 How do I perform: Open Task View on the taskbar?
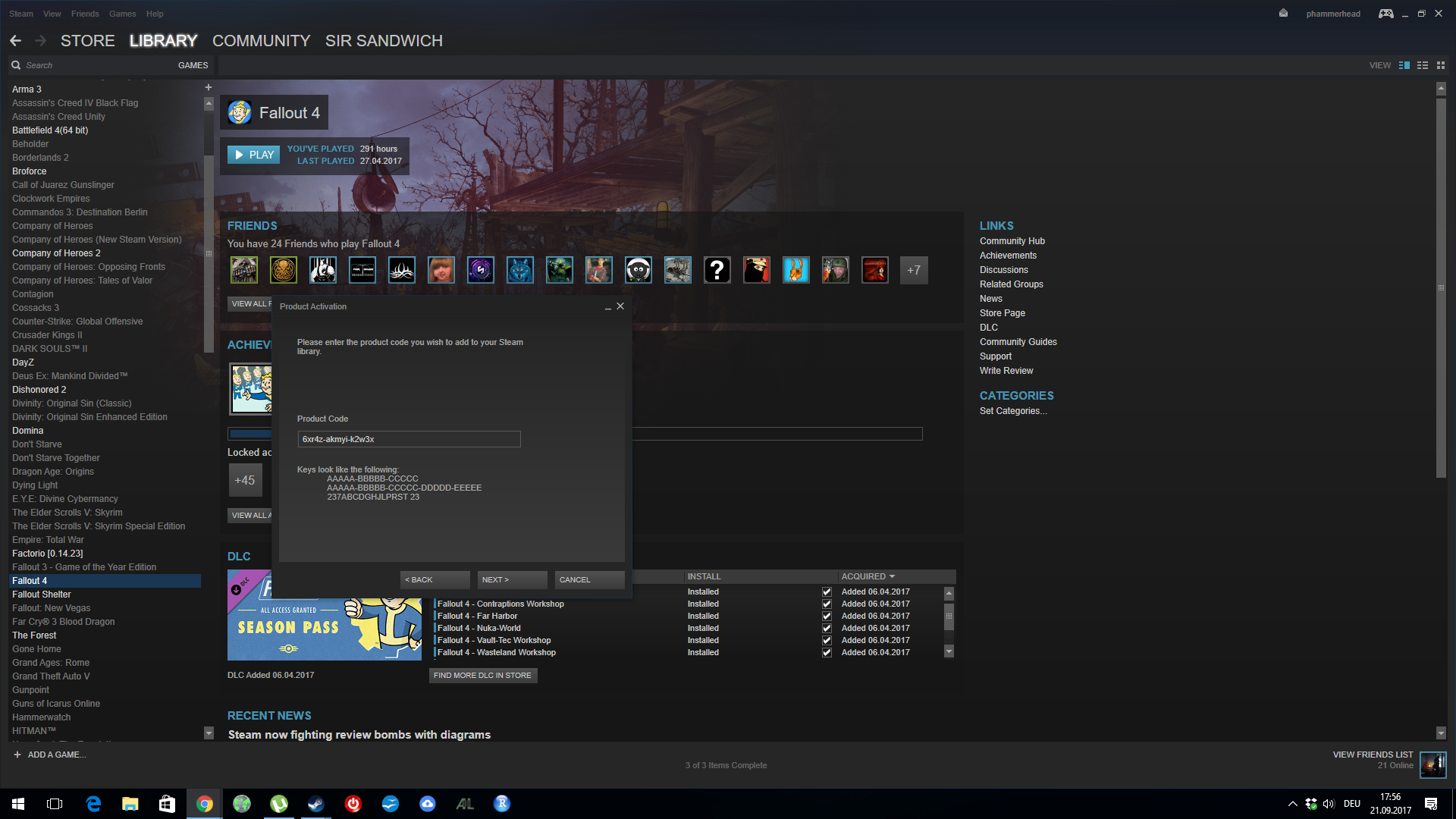[55, 804]
